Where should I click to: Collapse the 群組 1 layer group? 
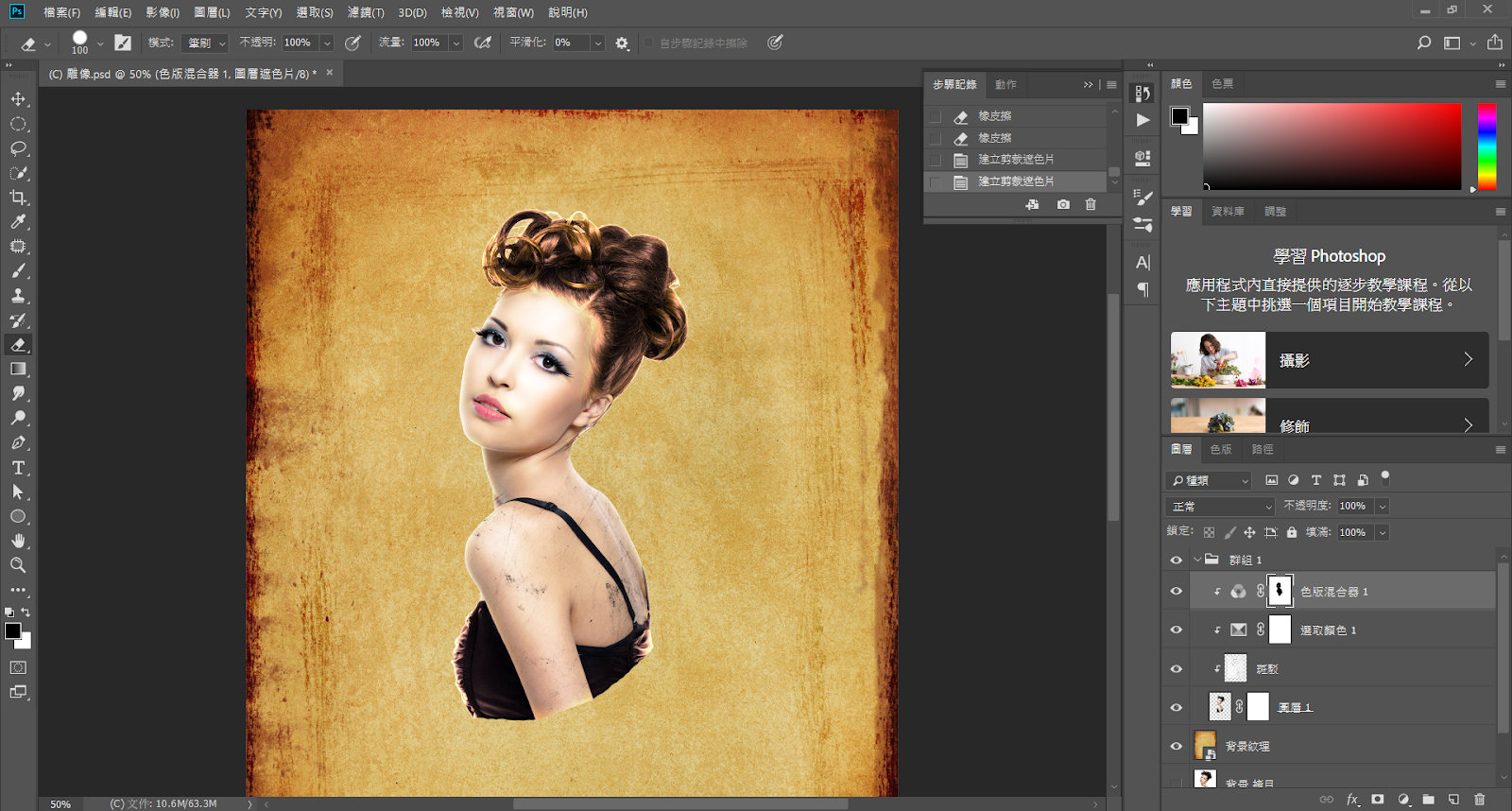1197,560
